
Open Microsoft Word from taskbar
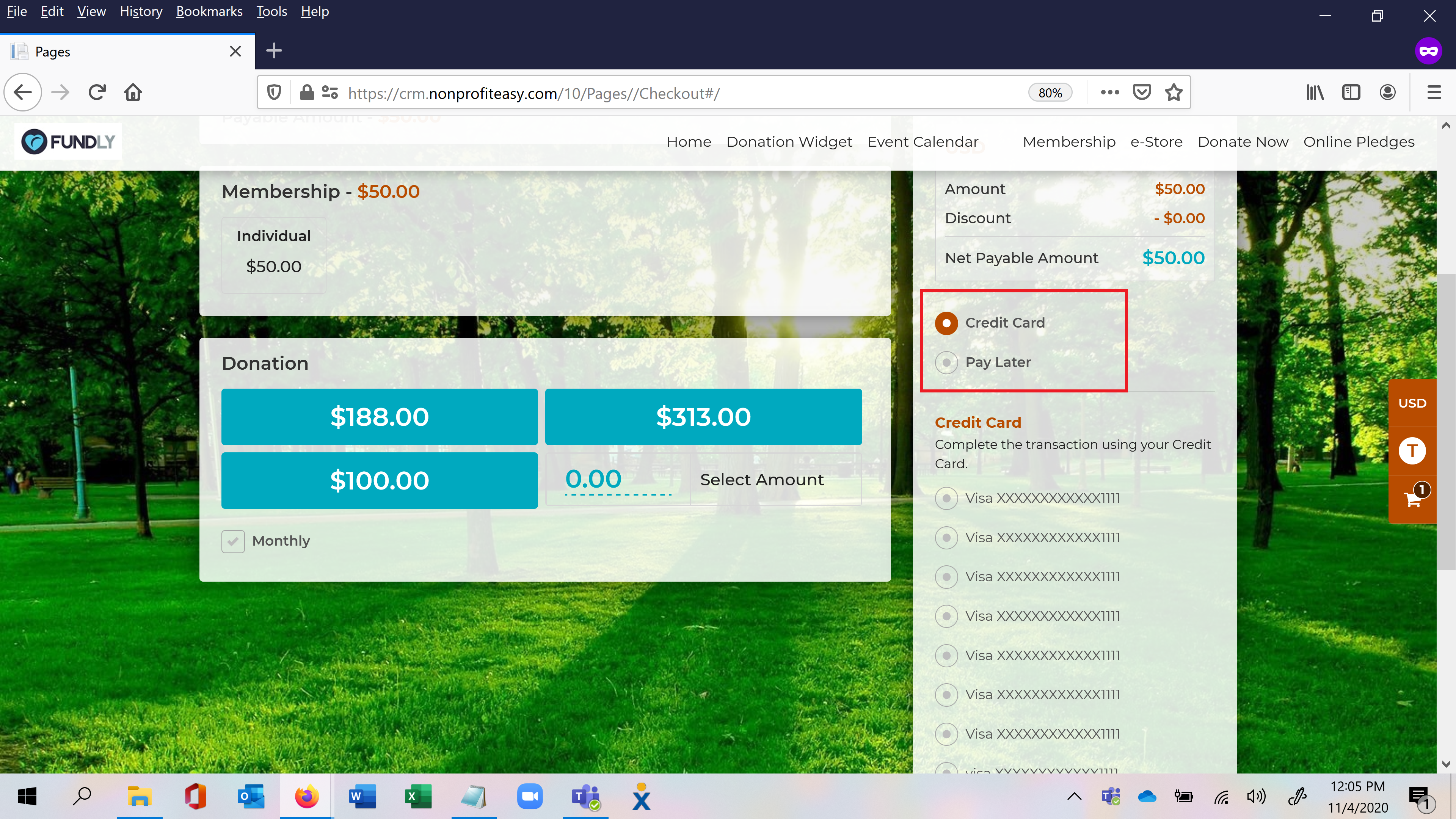362,796
